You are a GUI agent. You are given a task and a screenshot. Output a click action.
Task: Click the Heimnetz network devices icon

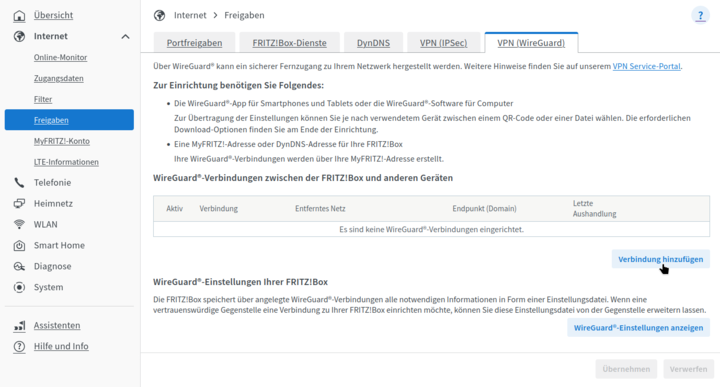pyautogui.click(x=19, y=203)
